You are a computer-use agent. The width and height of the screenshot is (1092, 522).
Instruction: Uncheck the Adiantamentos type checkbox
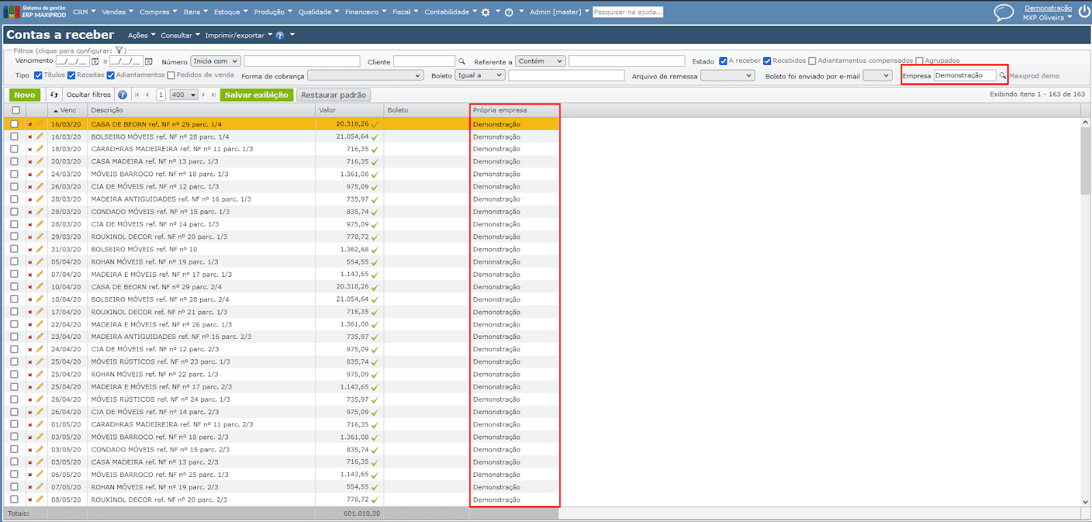[111, 74]
